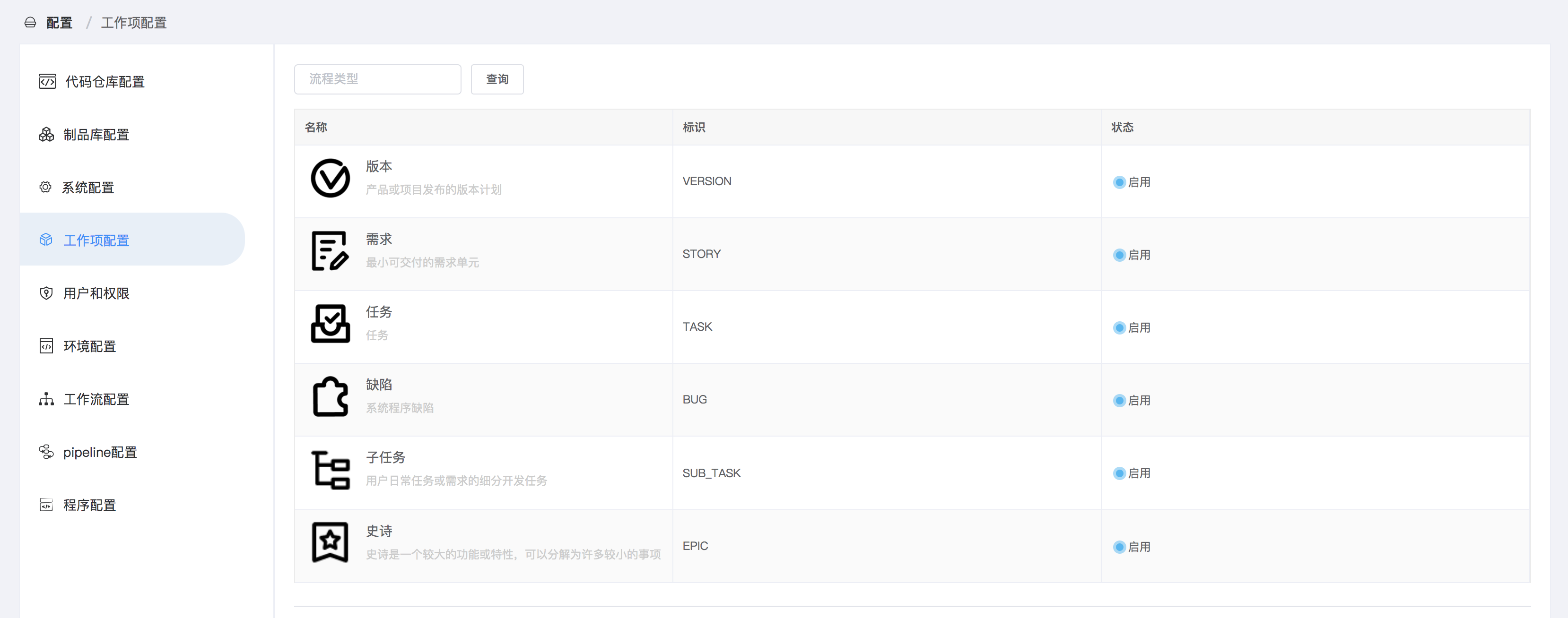Click the code repository config icon
The width and height of the screenshot is (1568, 618).
(x=47, y=82)
